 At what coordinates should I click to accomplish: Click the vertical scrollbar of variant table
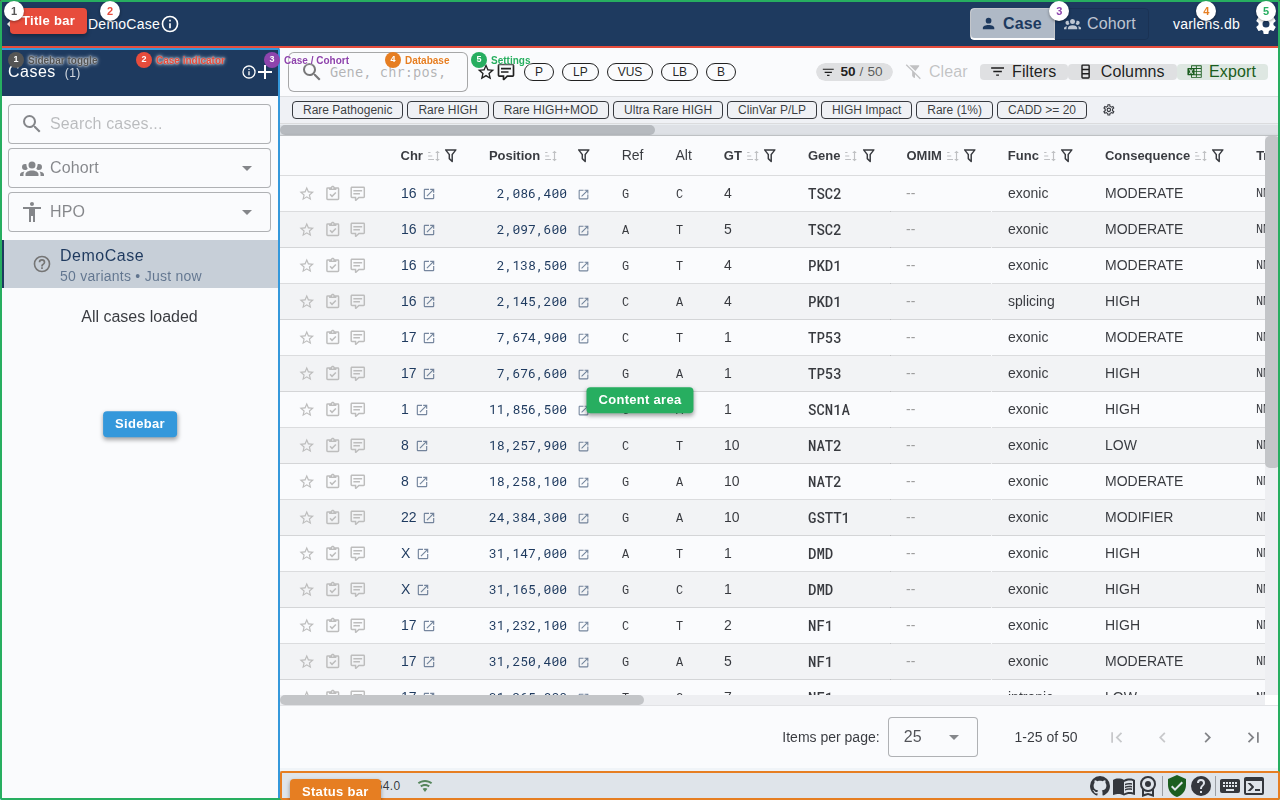coord(1272,300)
